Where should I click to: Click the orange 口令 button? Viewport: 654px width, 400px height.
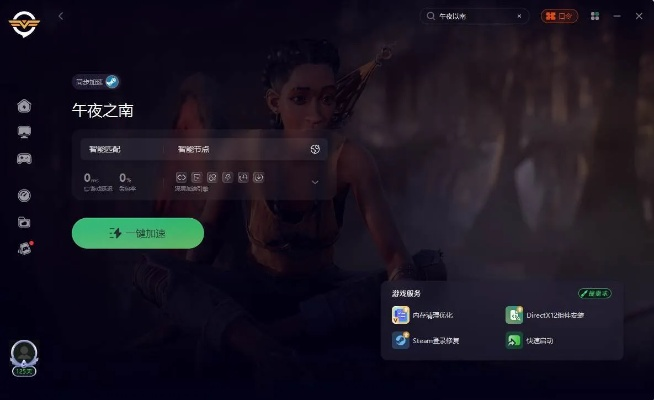coord(560,16)
